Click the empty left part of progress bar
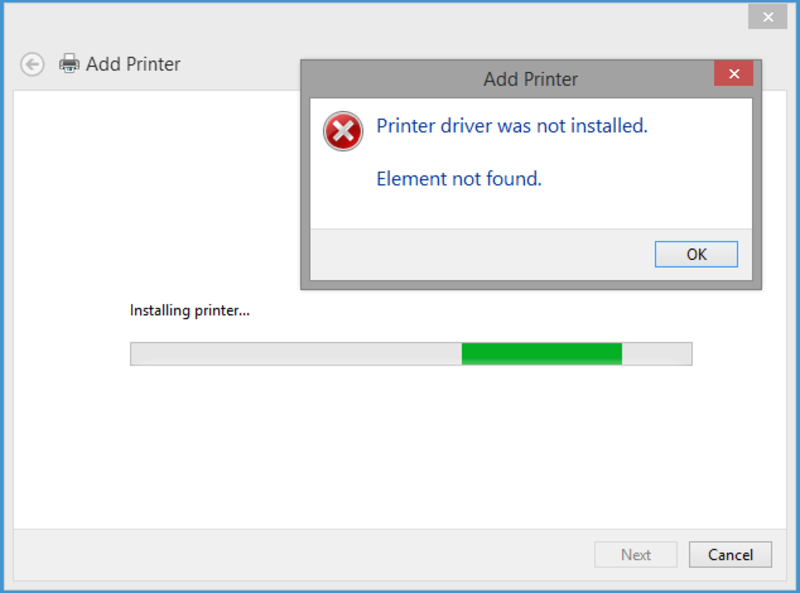Viewport: 800px width, 593px height. (x=295, y=354)
